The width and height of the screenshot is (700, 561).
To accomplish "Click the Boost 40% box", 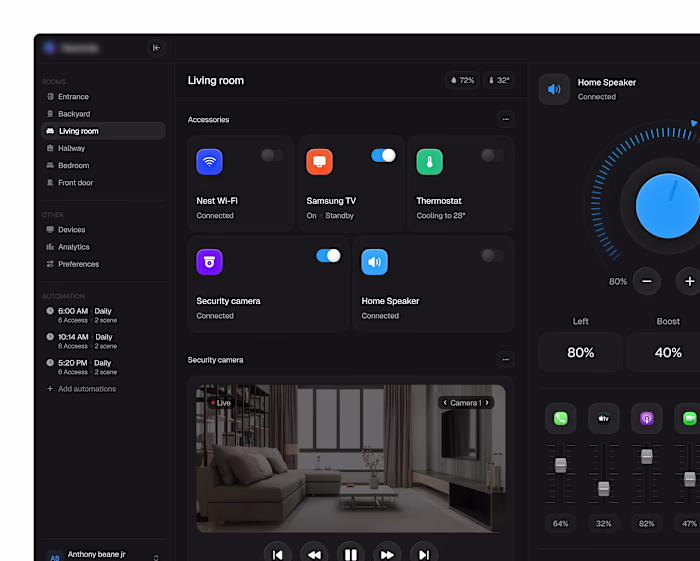I will [665, 352].
